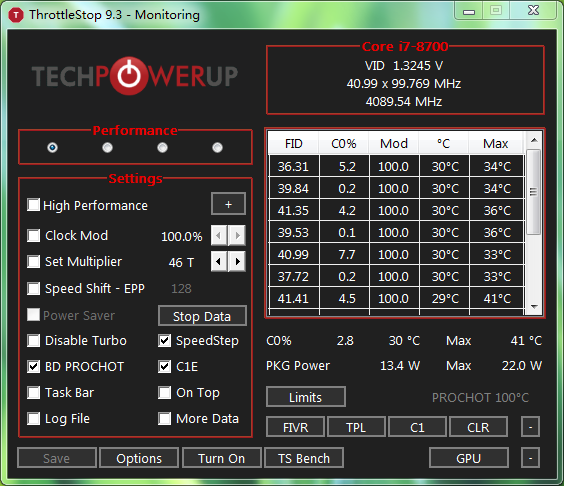
Task: Click the FID cell showing 36.31
Action: coord(294,166)
